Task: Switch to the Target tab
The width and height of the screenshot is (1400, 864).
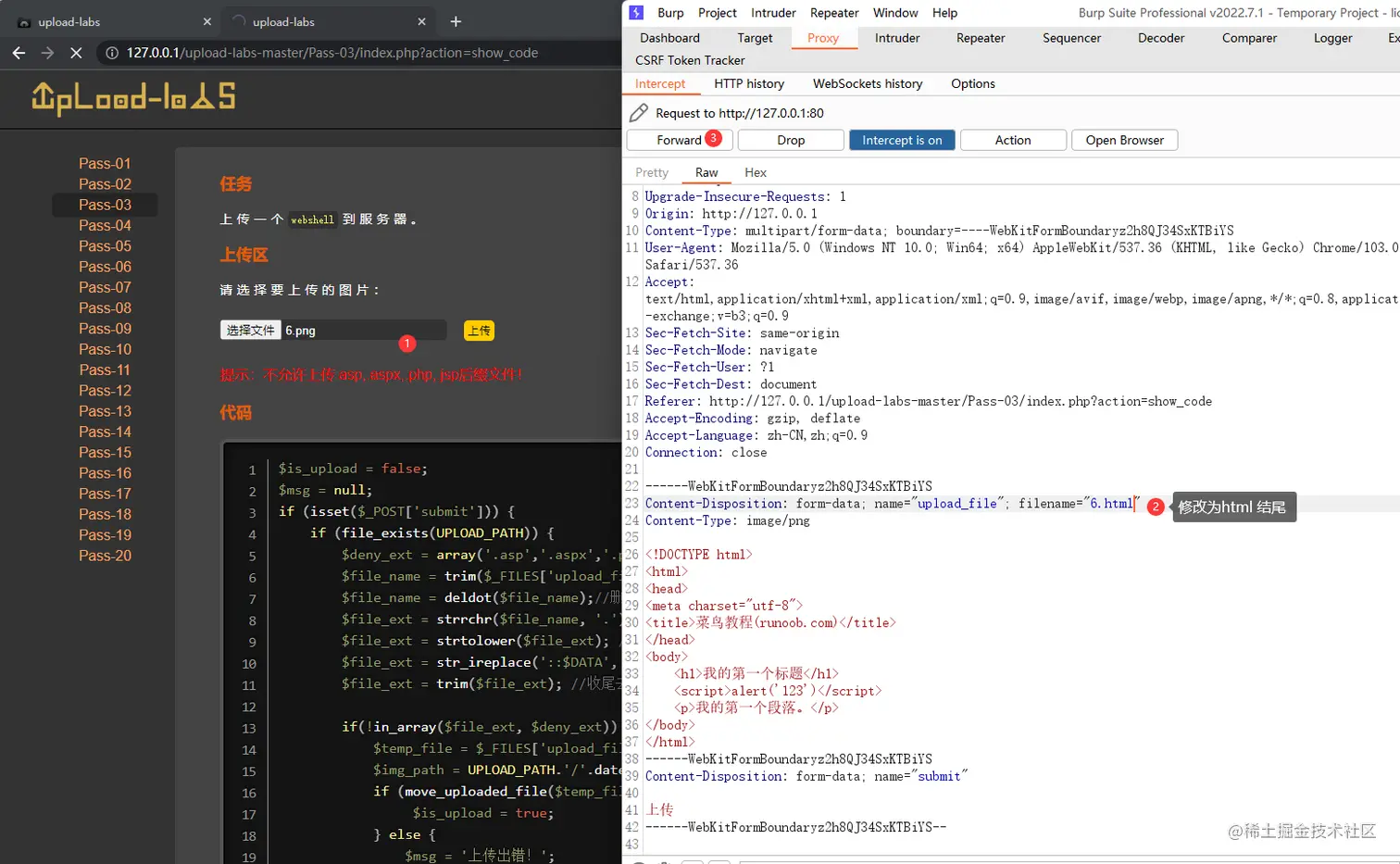Action: (x=755, y=38)
